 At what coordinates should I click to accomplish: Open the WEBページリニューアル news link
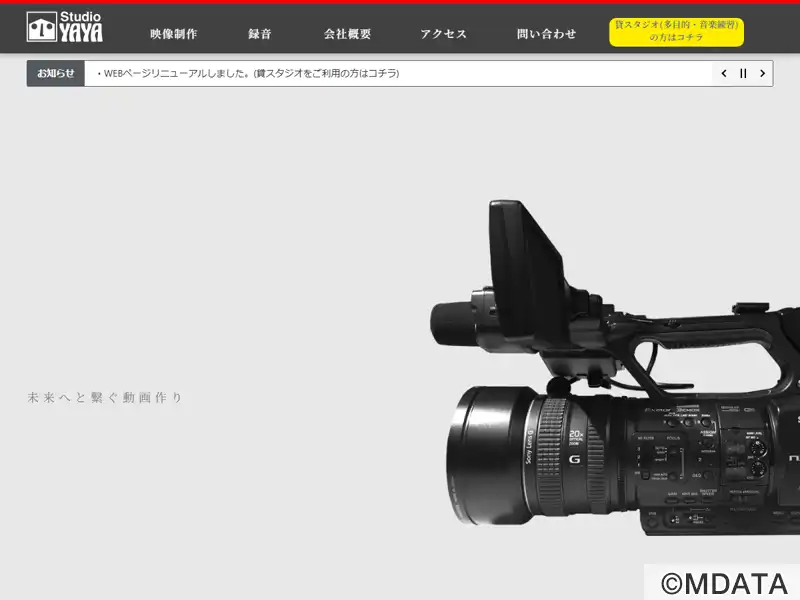pyautogui.click(x=248, y=73)
